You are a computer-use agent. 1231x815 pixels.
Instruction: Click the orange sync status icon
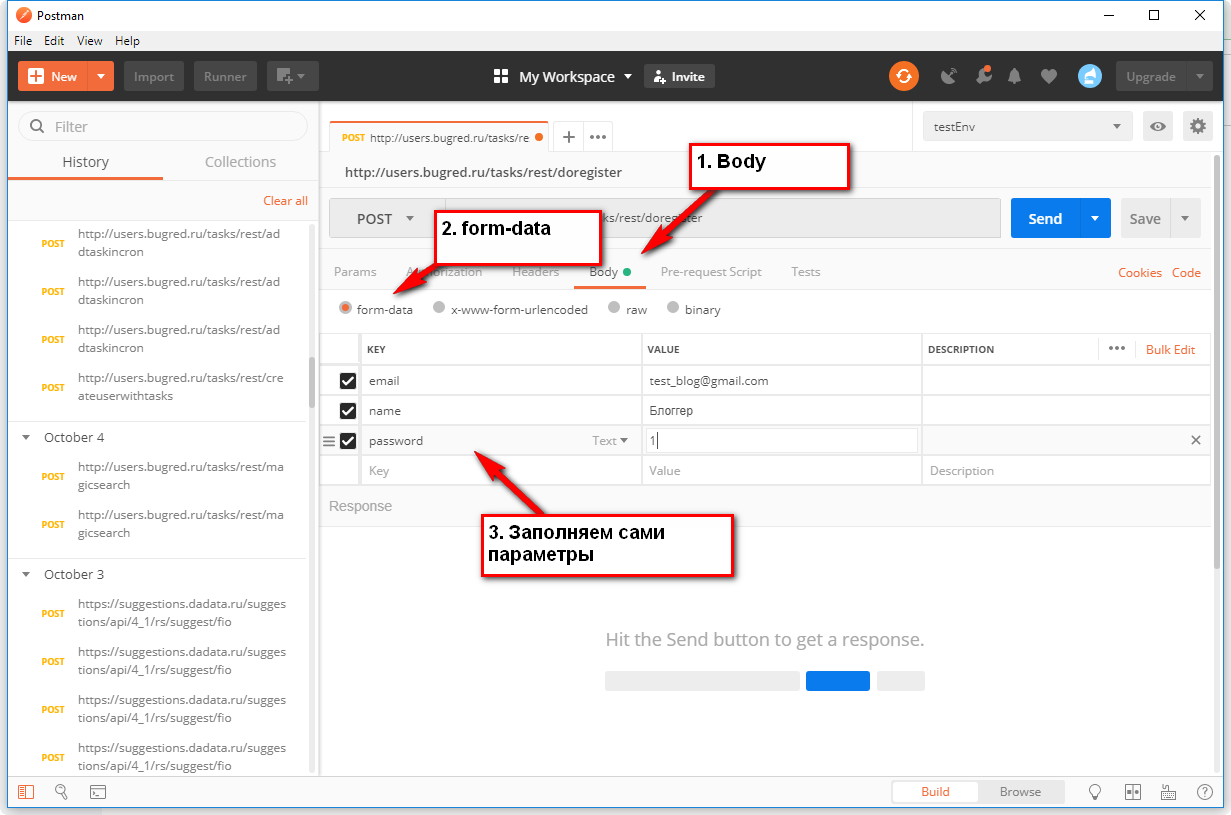(904, 76)
